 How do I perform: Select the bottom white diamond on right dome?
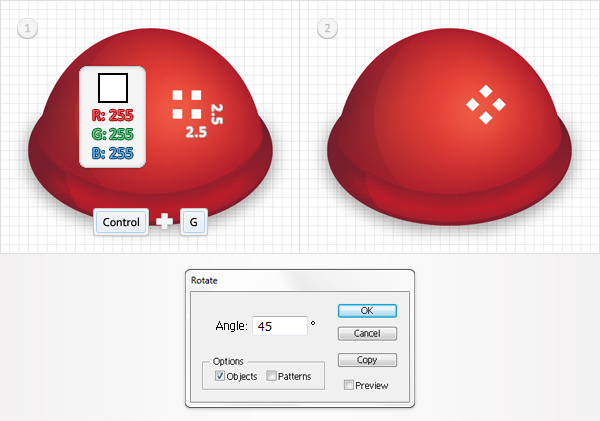486,118
